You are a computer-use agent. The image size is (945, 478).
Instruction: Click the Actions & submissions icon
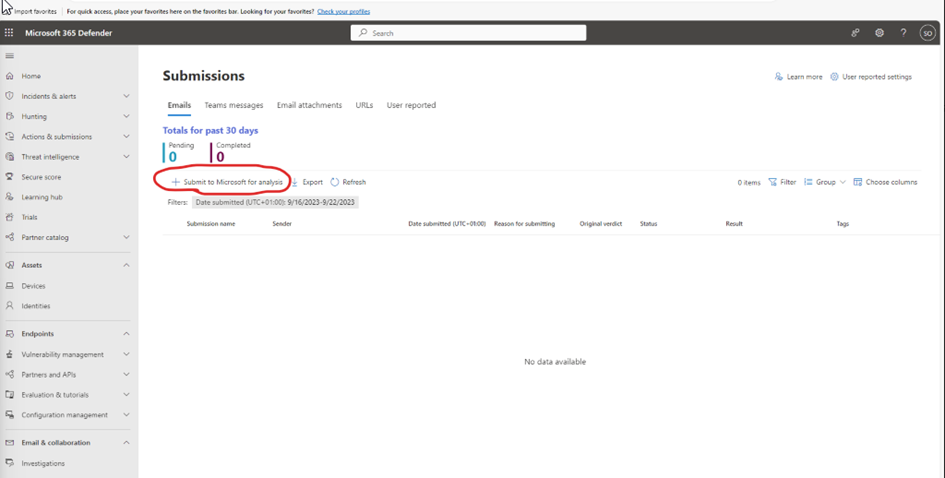[x=9, y=136]
